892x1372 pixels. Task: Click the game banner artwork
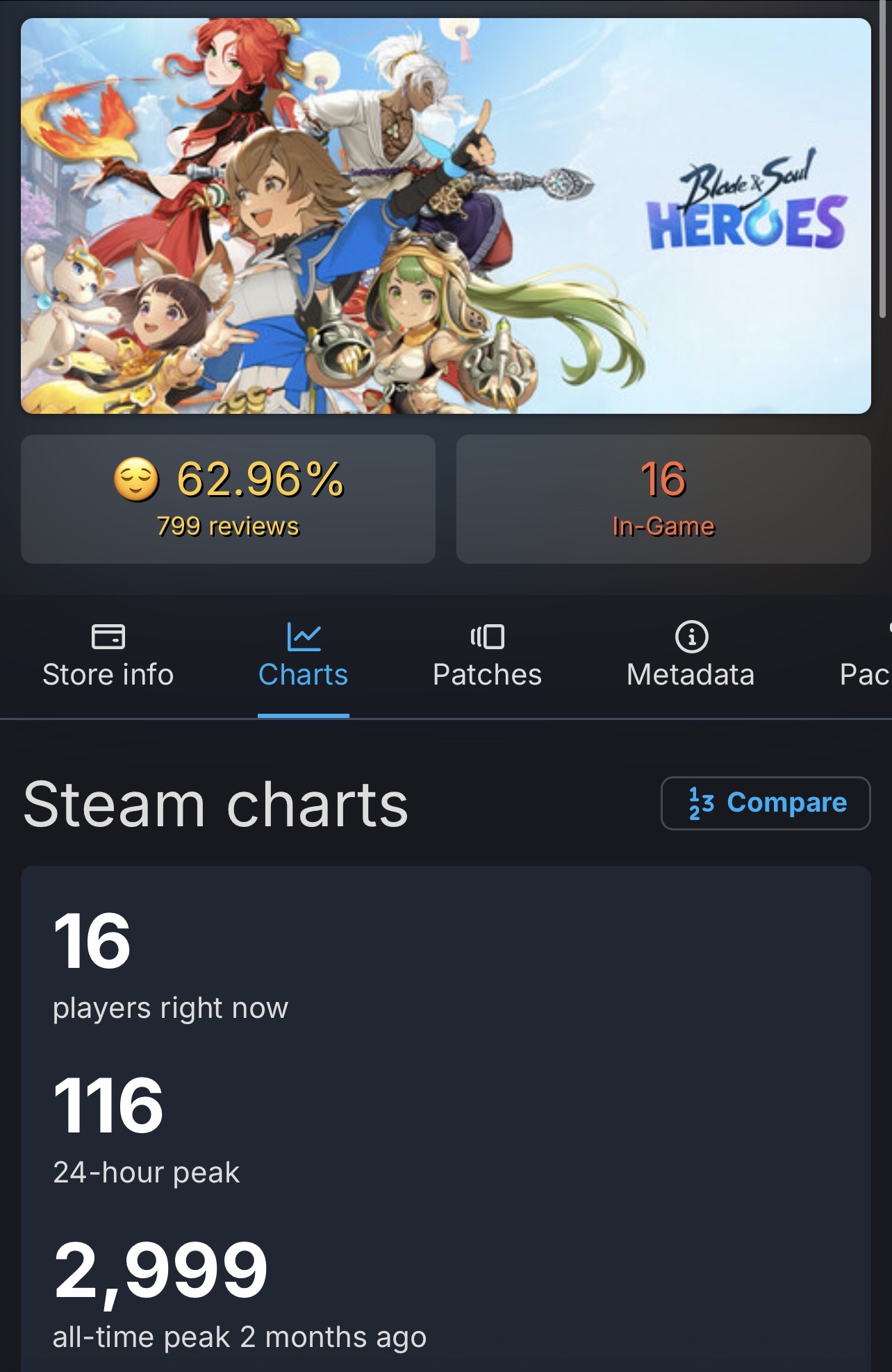tap(347, 215)
